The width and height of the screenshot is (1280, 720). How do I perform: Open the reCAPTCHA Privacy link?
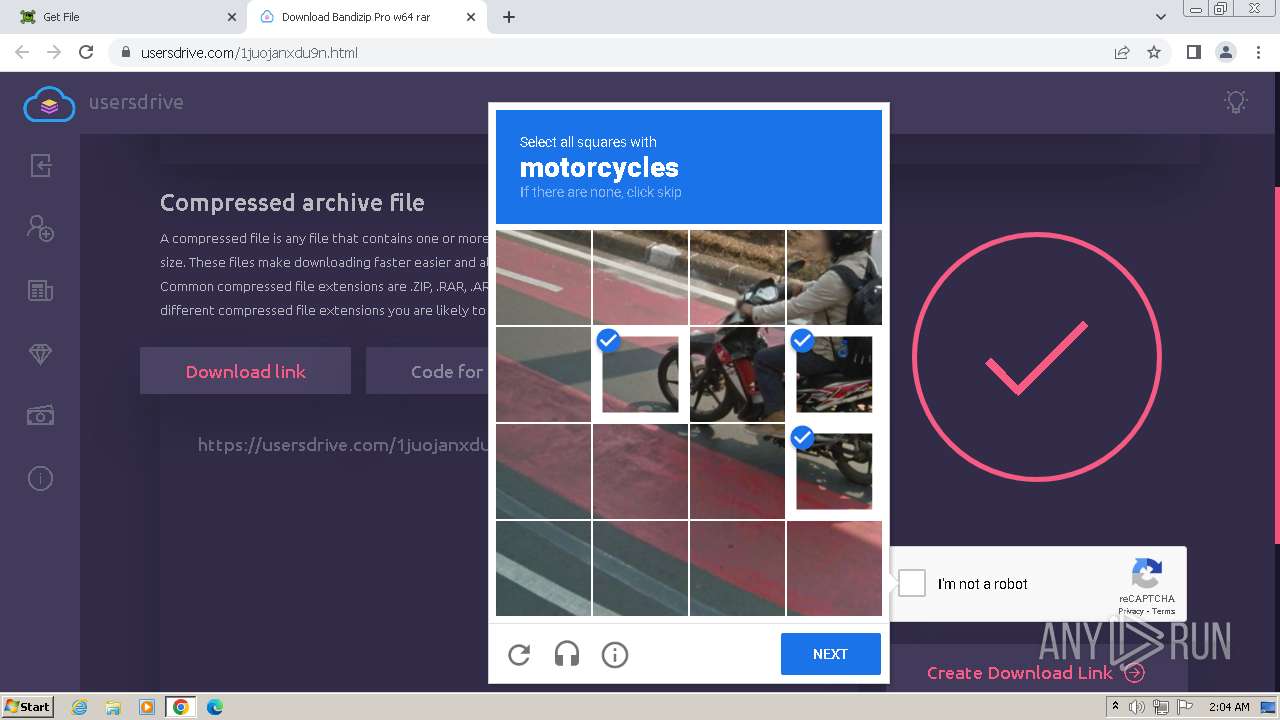pyautogui.click(x=1130, y=611)
